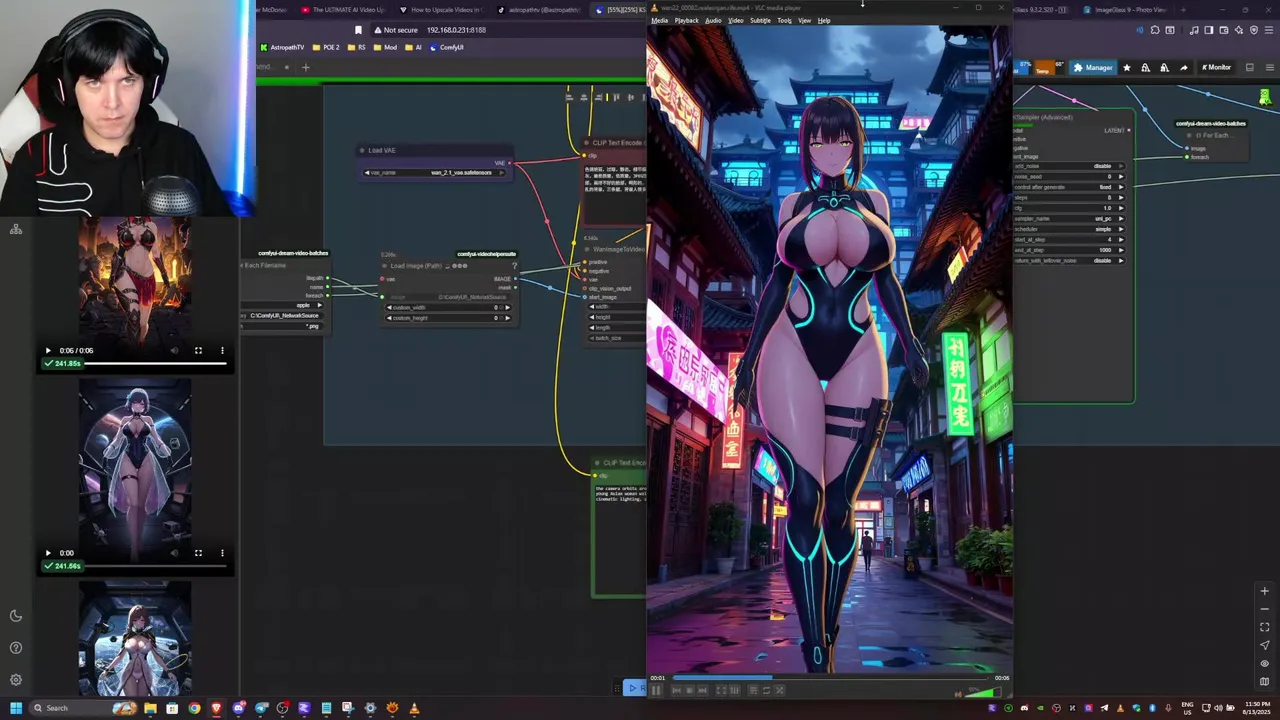Open the browser main menu icon
The width and height of the screenshot is (1280, 720).
pos(1269,30)
